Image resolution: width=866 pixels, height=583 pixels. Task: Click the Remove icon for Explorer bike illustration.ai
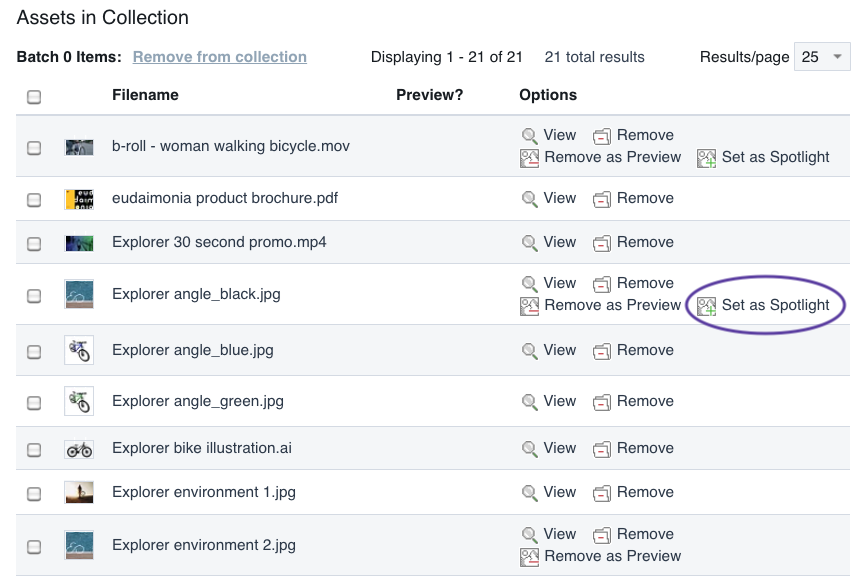(602, 449)
